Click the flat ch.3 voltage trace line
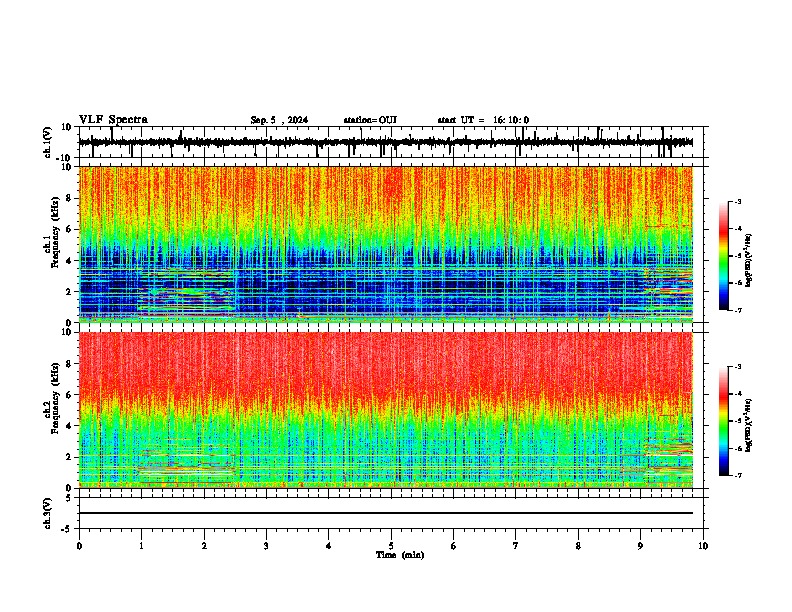The image size is (792, 612). click(386, 513)
